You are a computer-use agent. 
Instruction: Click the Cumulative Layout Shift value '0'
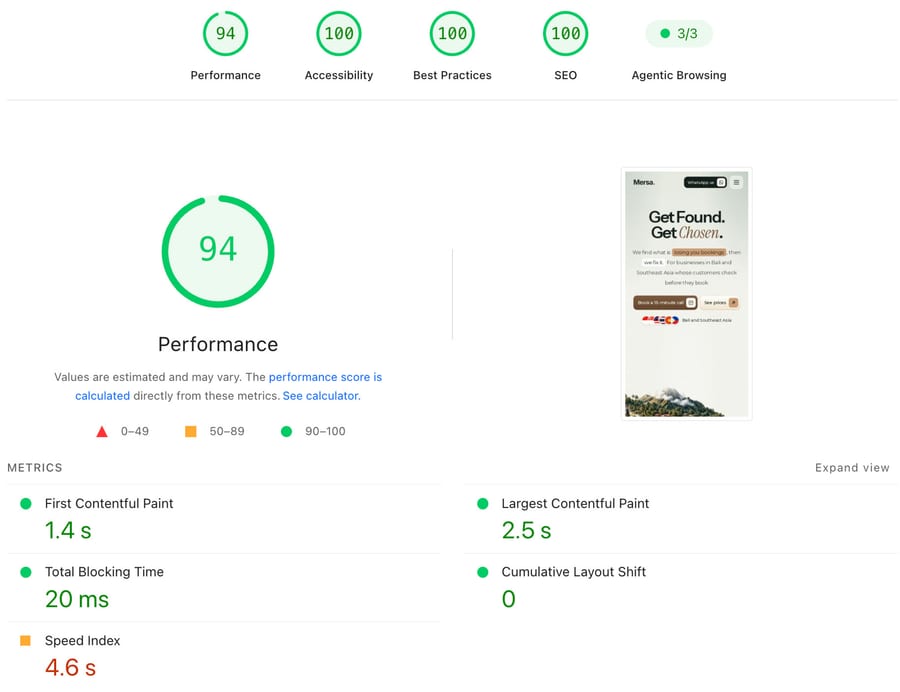[509, 599]
